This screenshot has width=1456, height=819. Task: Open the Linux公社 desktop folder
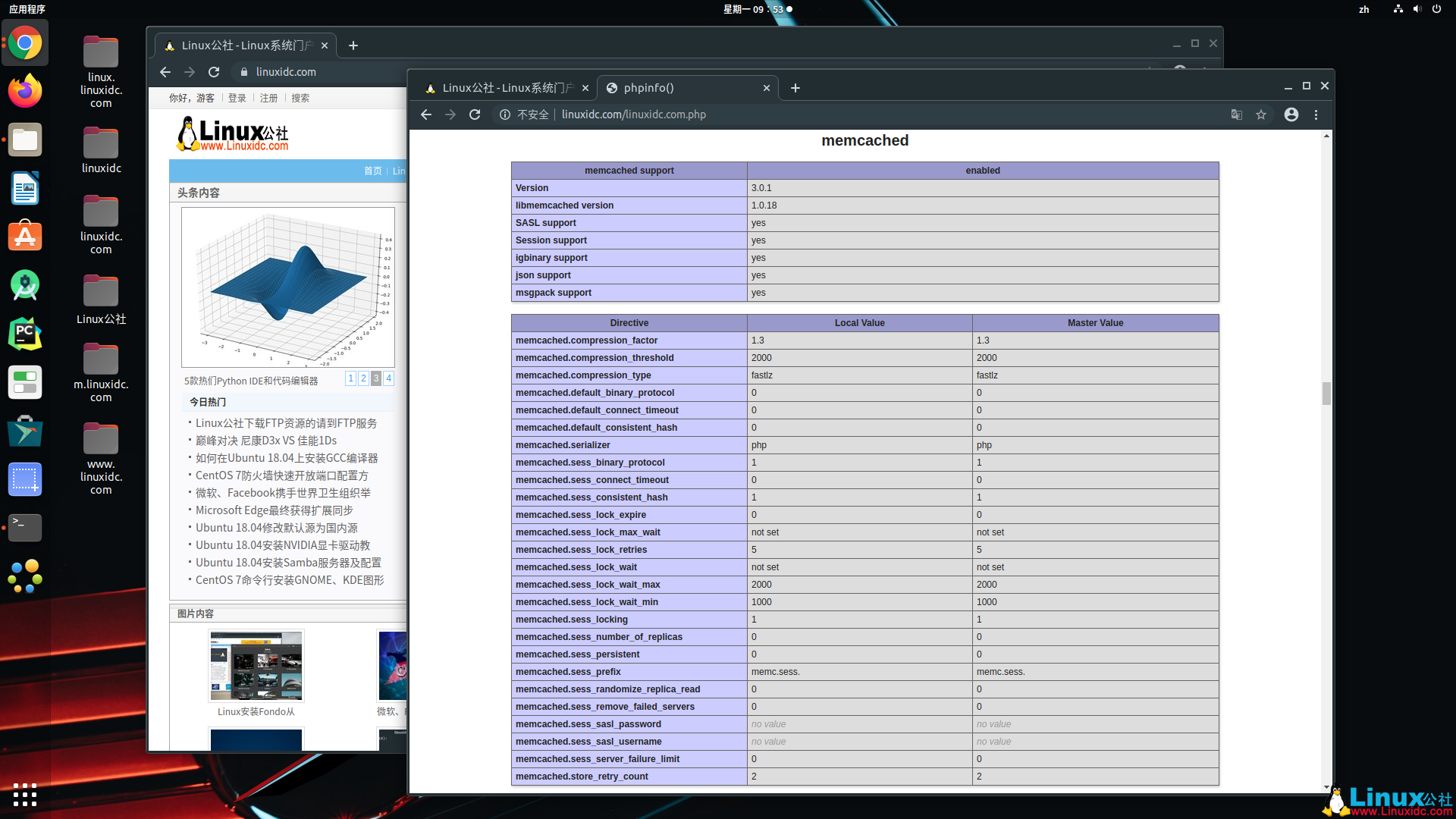point(101,298)
